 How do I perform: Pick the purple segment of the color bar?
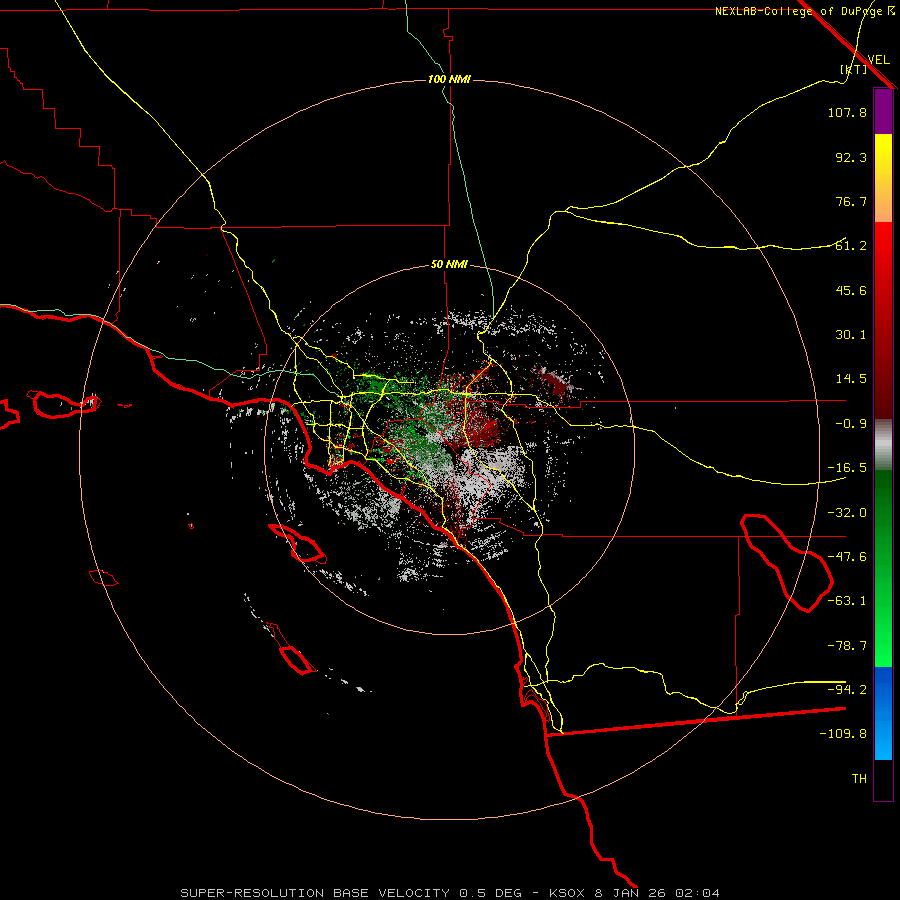[883, 111]
